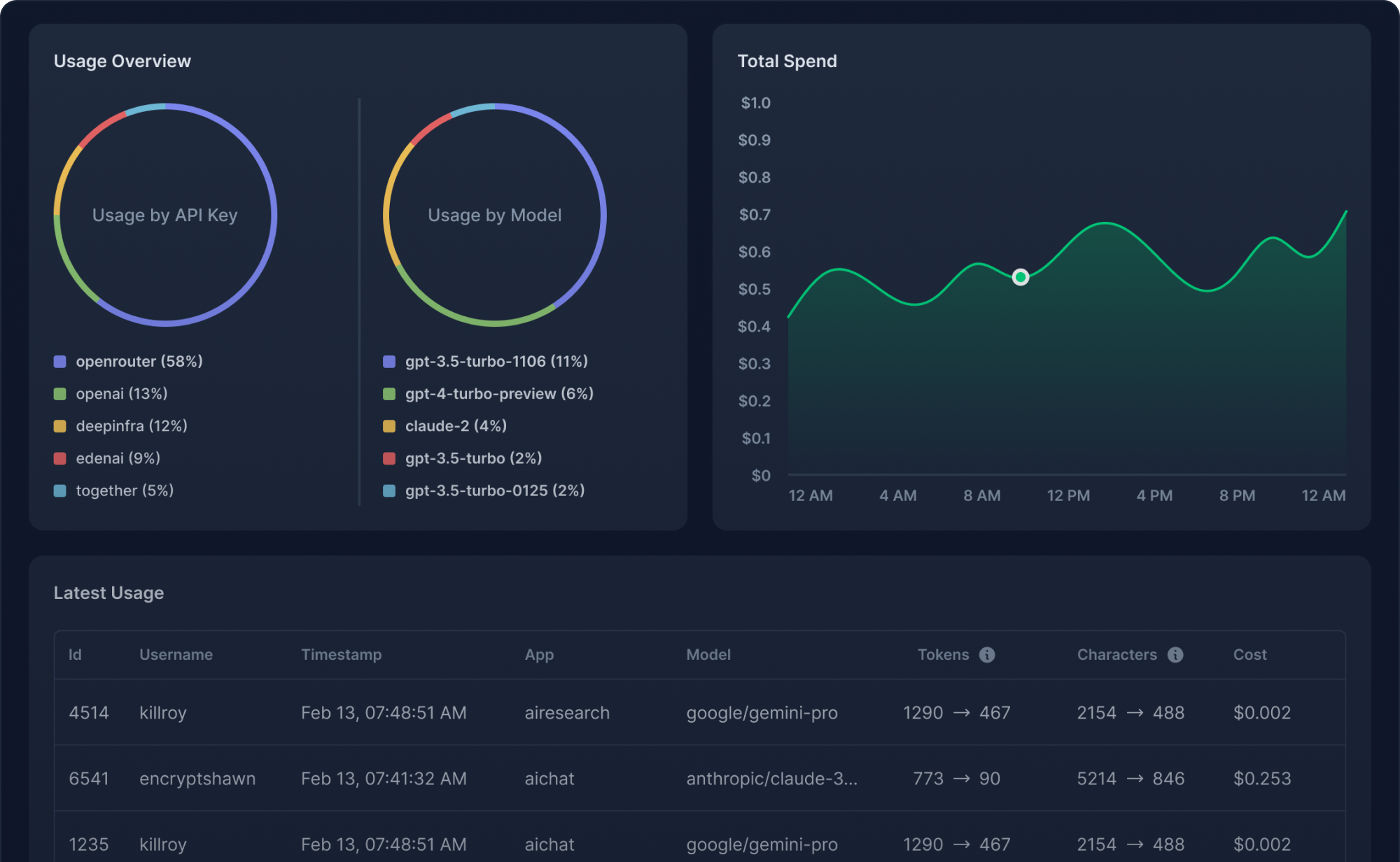
Task: Click the 'openrouter (58%)' legend label
Action: pos(139,362)
